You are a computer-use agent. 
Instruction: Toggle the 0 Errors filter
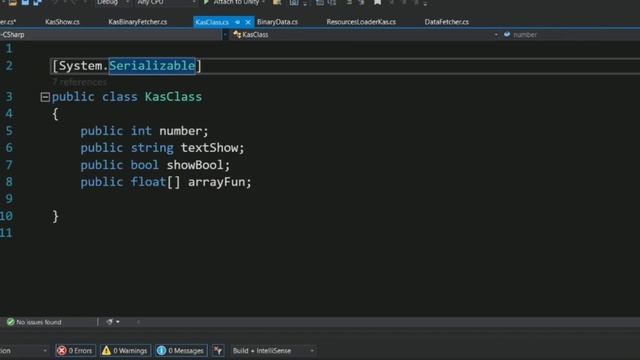click(x=75, y=351)
